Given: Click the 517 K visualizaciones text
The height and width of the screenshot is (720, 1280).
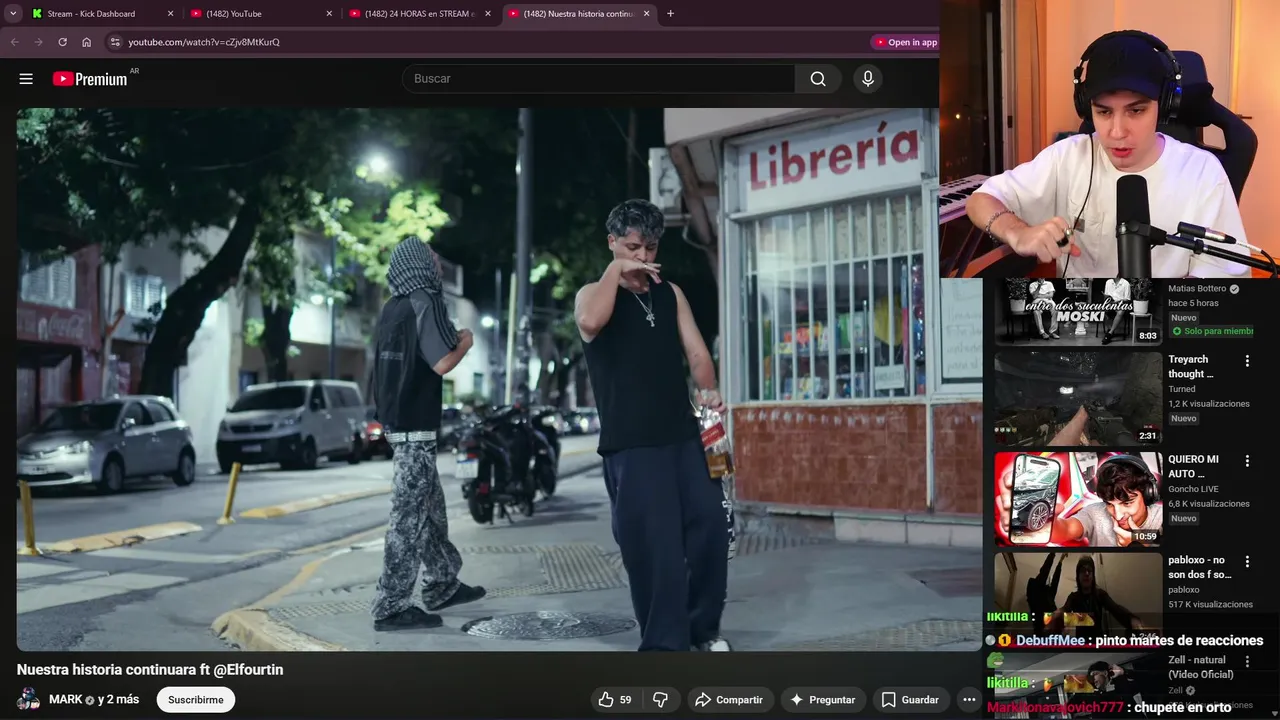Looking at the screenshot, I should click(1210, 604).
